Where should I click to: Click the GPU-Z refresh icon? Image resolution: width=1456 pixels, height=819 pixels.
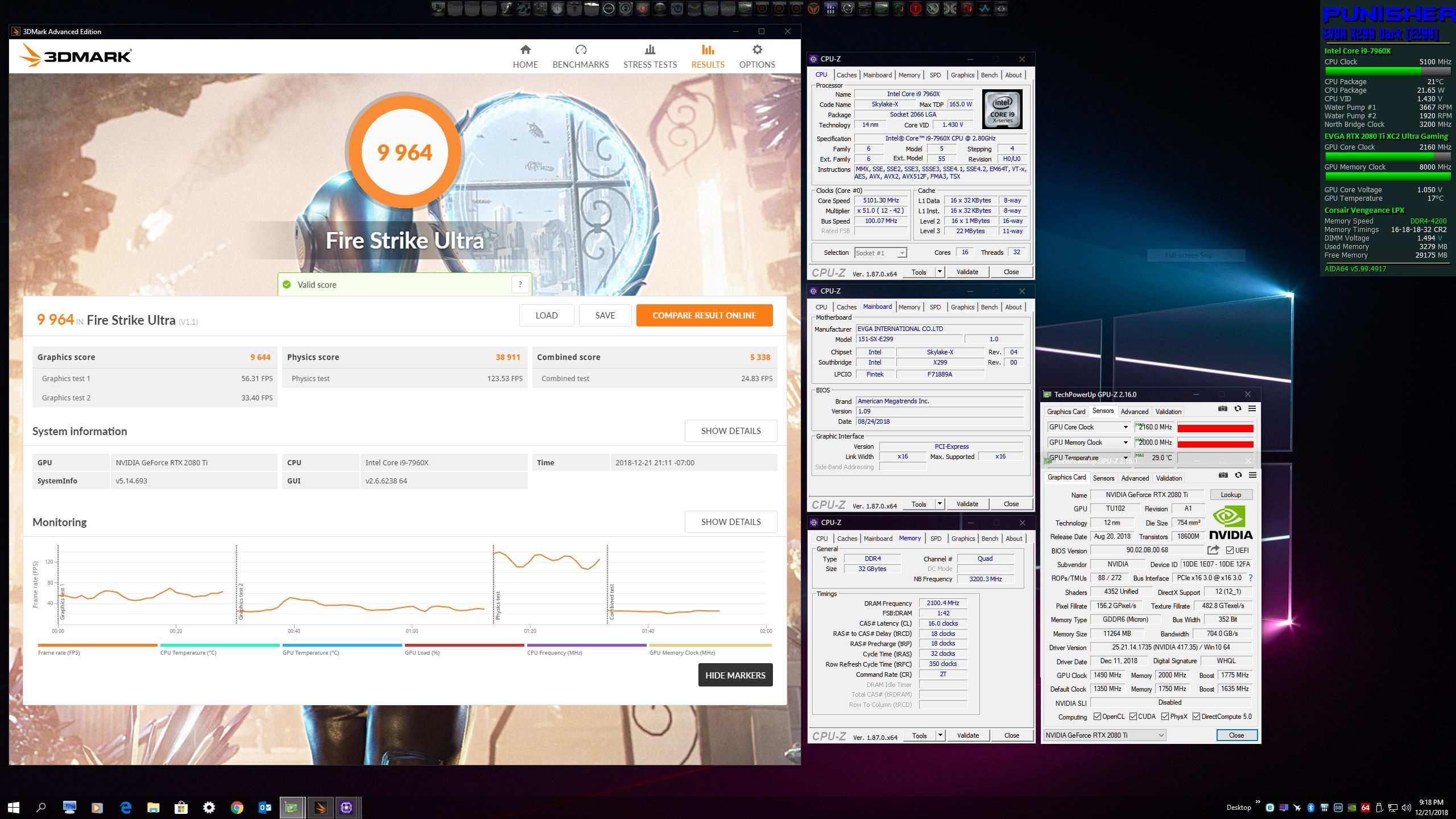coord(1238,475)
